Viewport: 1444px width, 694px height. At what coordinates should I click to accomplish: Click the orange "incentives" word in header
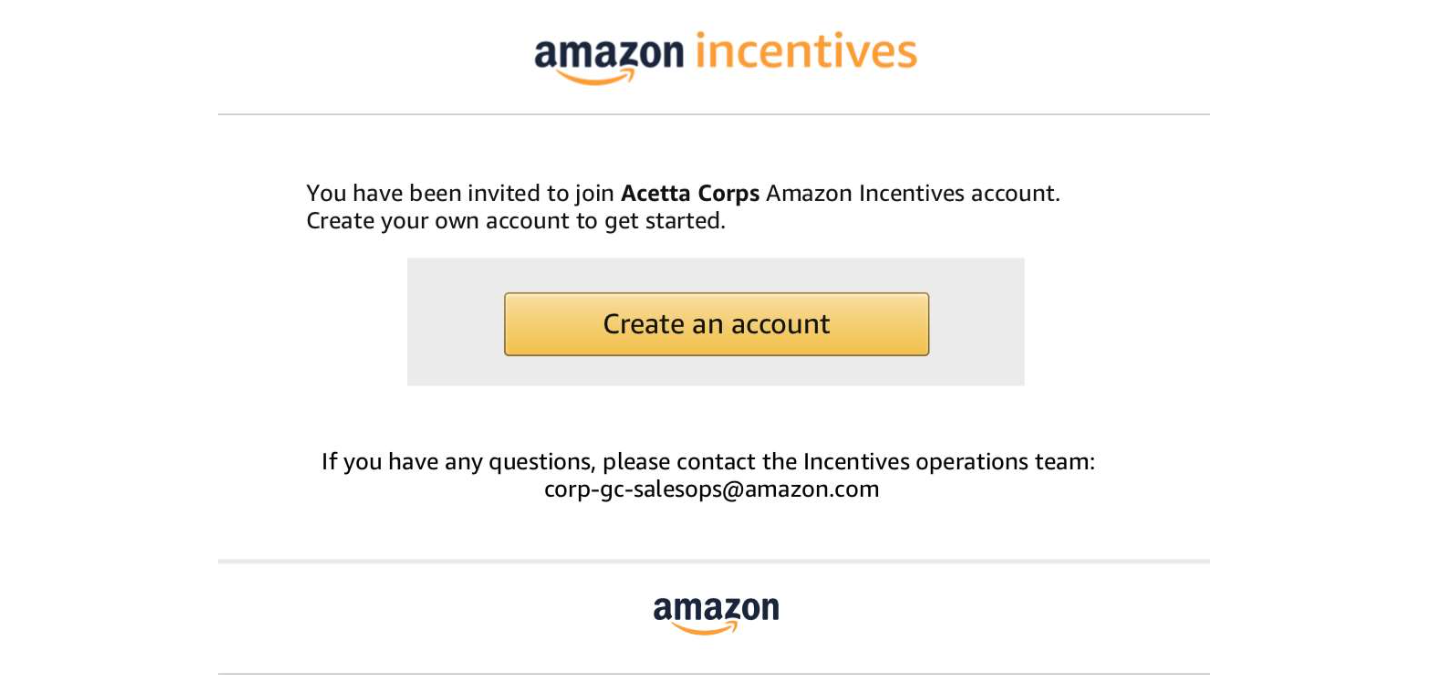(806, 52)
